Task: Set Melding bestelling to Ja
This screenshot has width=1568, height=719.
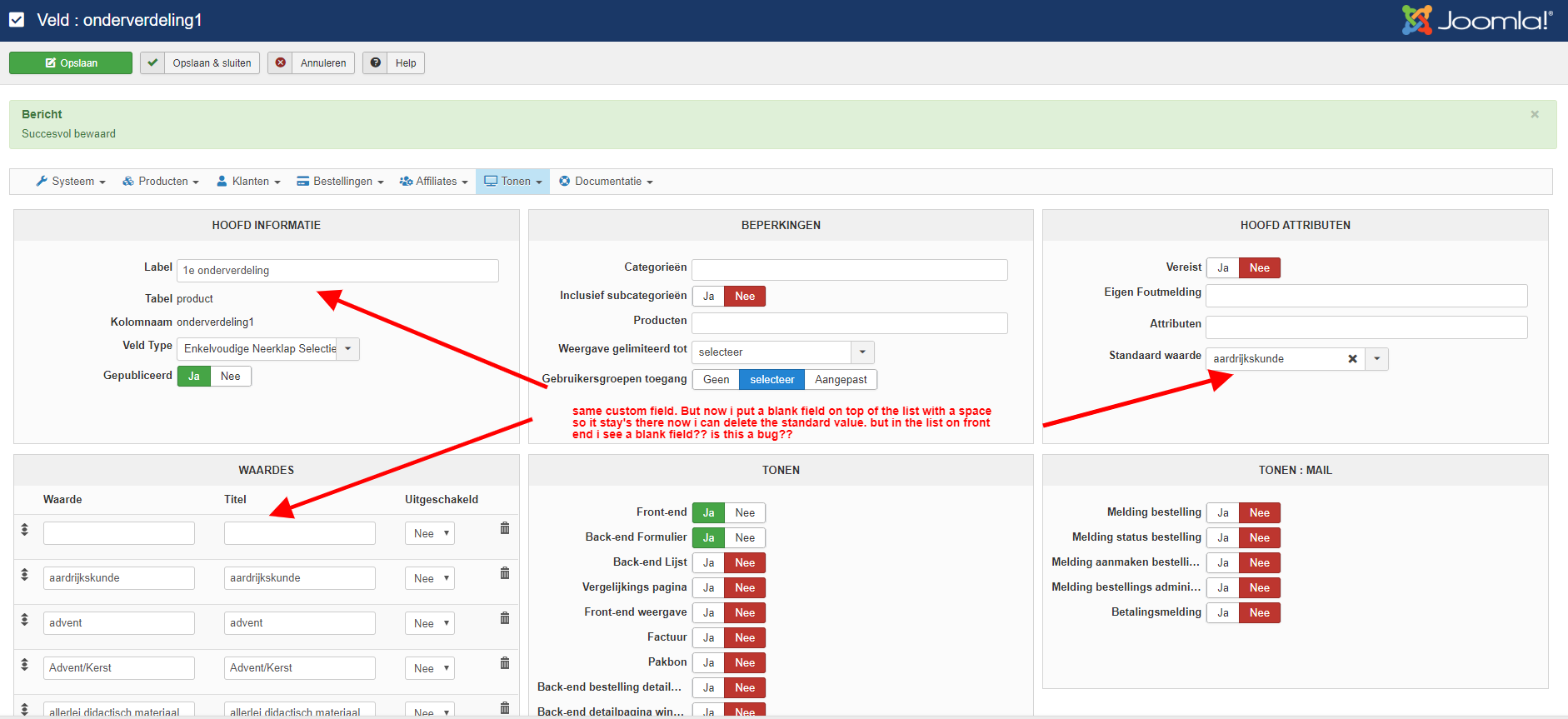Action: pyautogui.click(x=1223, y=513)
